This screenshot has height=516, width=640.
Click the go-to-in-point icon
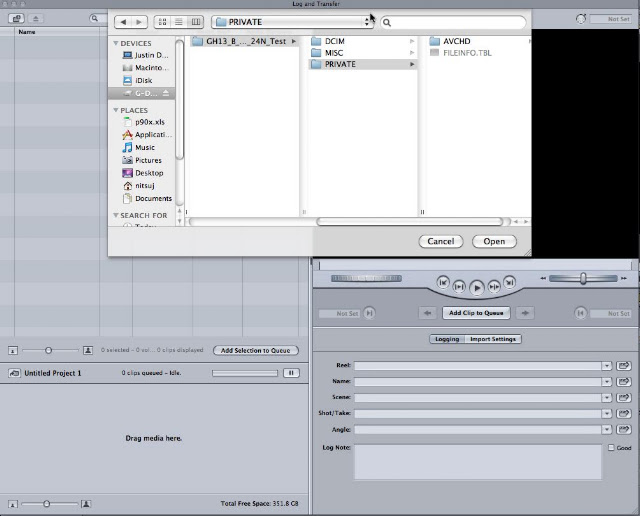369,313
